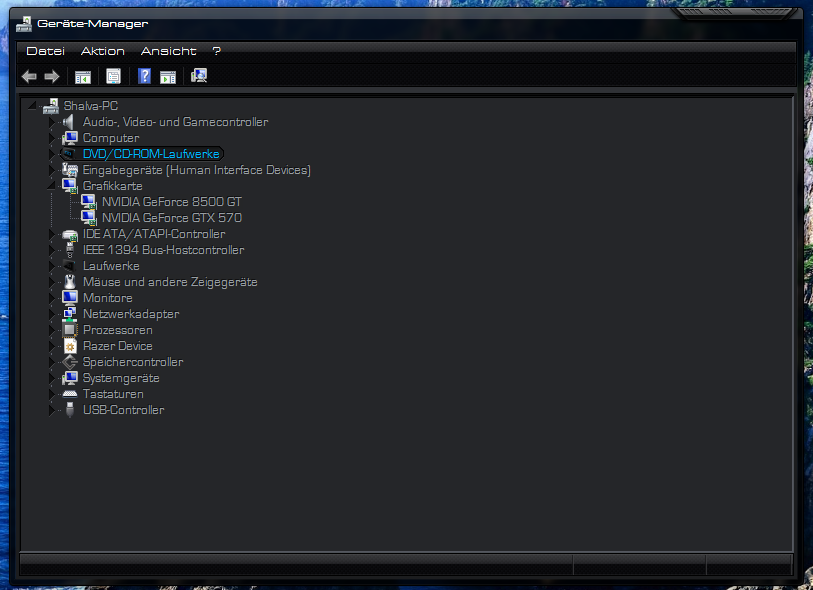Select Eingabegeräte (Human Interface Devices) row
Screen dimensions: 813x590
click(197, 170)
